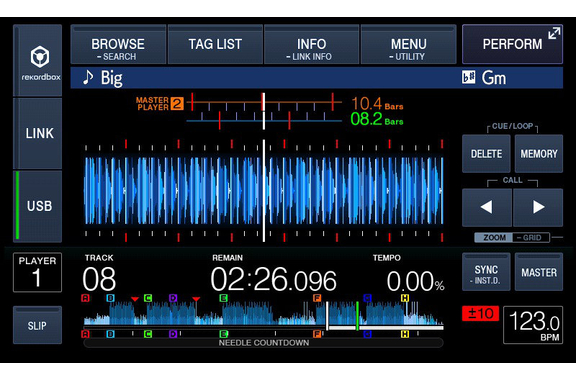Image resolution: width=576 pixels, height=380 pixels.
Task: Open the BROWSE - SEARCH tab
Action: [x=118, y=44]
